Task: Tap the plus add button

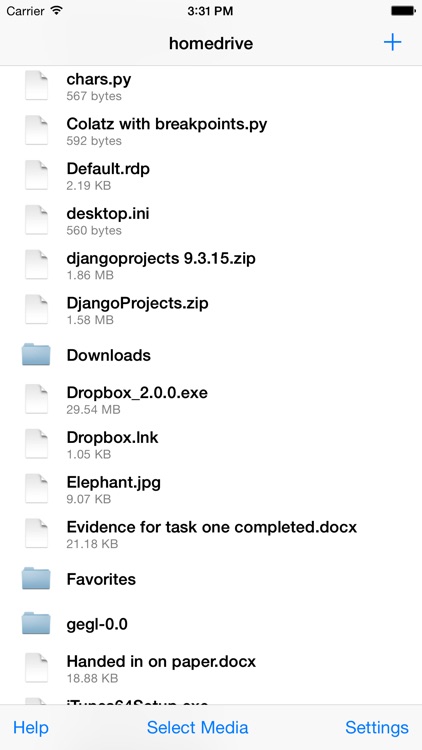Action: pos(392,43)
